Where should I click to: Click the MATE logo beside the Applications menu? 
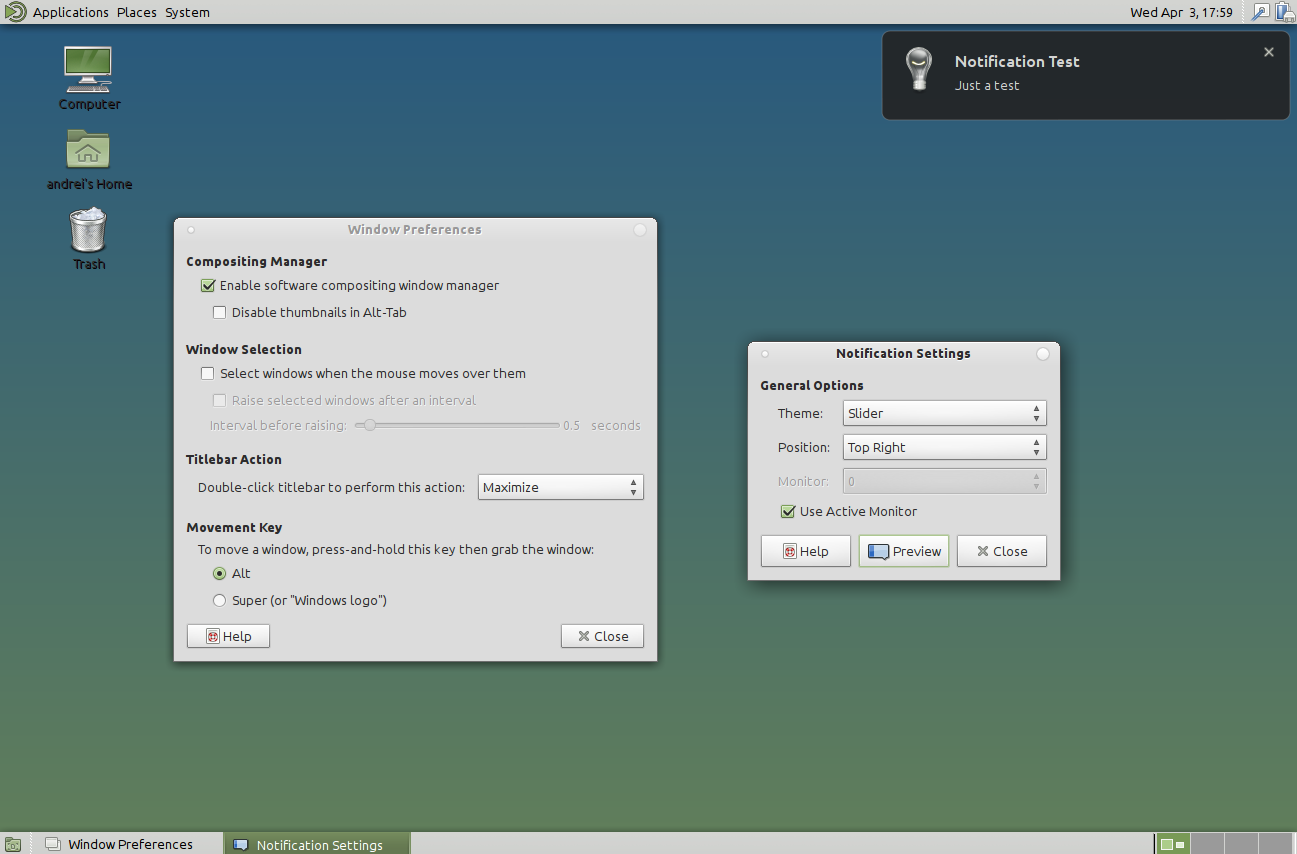(14, 12)
